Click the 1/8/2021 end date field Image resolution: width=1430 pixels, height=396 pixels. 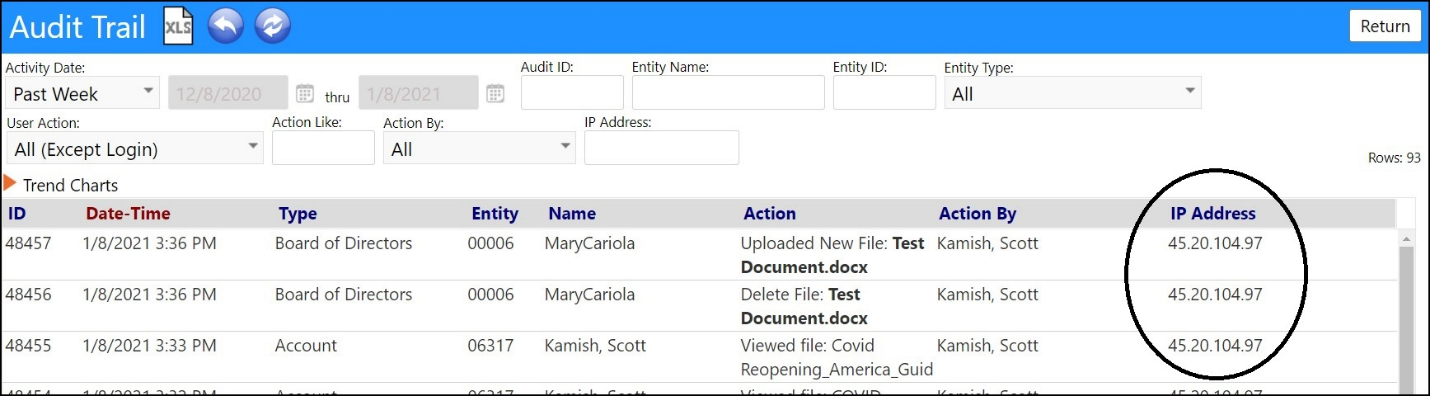pos(418,94)
